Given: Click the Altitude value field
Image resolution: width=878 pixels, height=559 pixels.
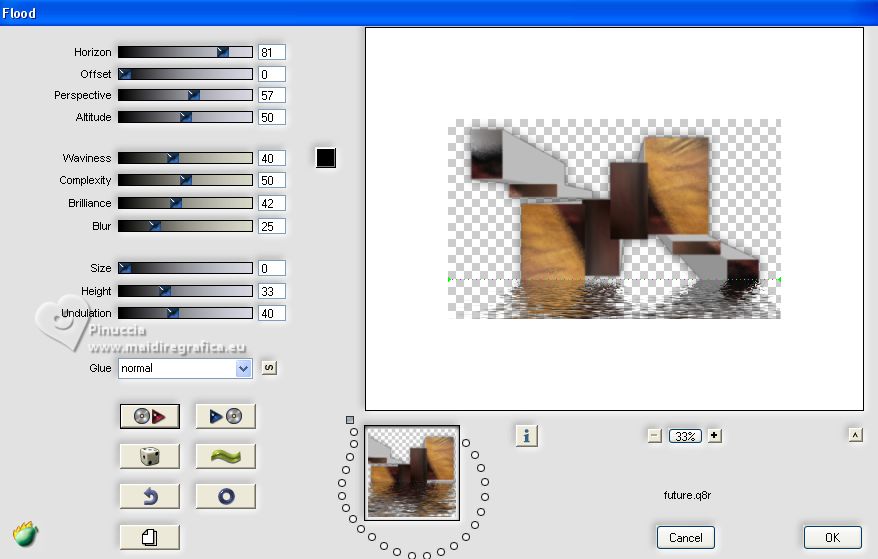Looking at the screenshot, I should (x=272, y=117).
